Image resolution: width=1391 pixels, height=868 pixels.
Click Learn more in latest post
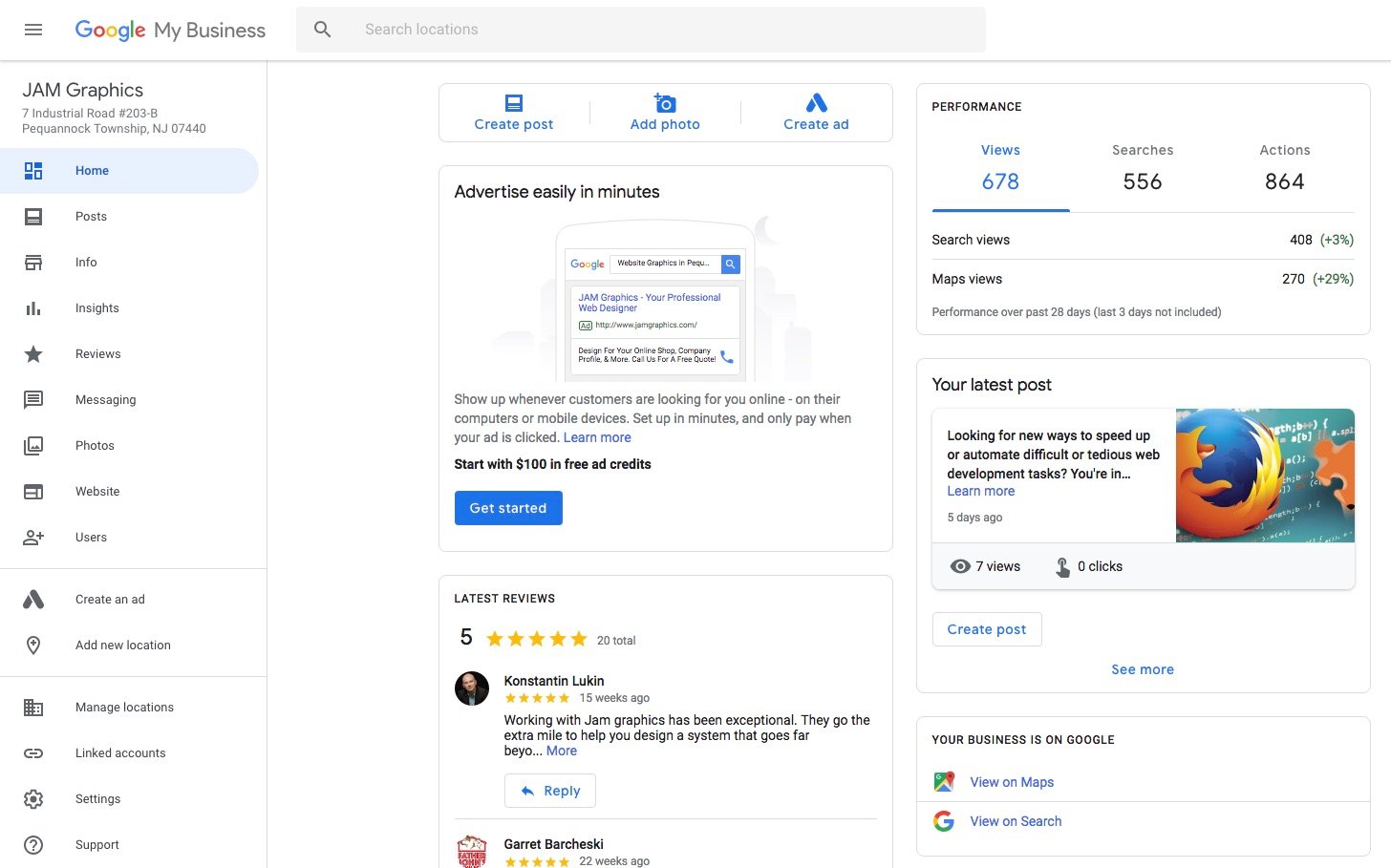(981, 491)
